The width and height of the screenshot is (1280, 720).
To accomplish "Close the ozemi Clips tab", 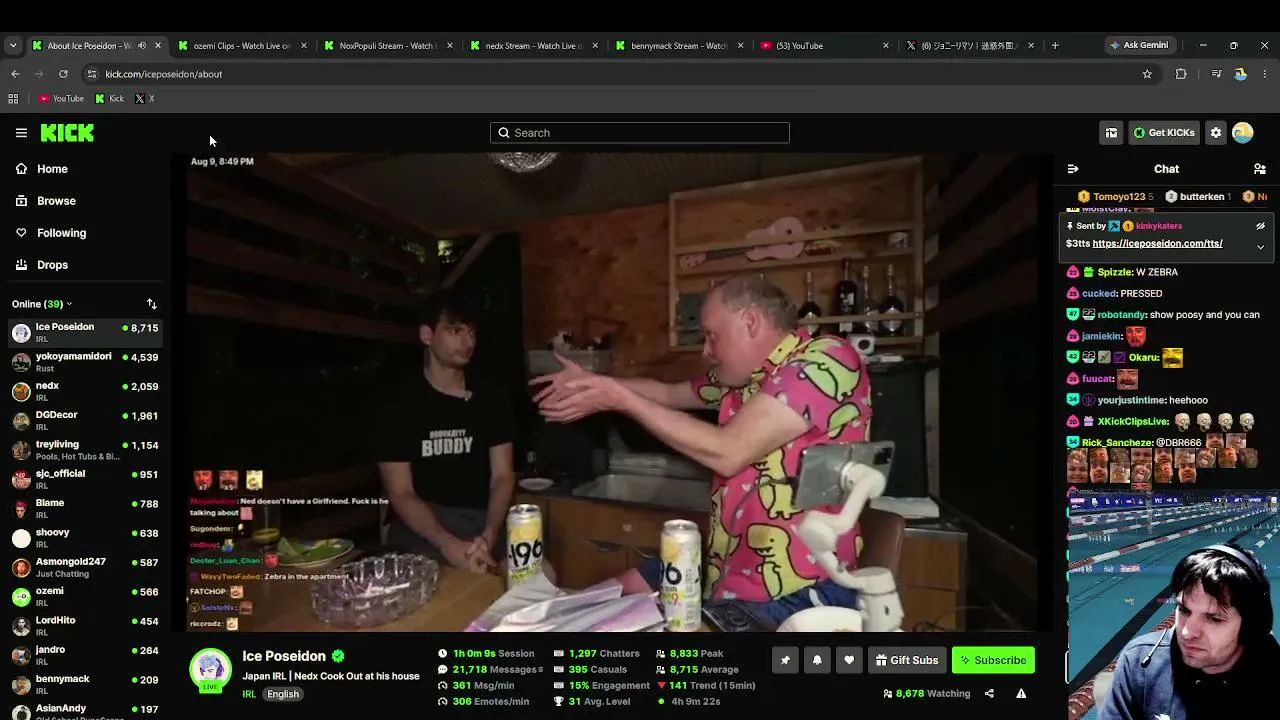I will (303, 45).
